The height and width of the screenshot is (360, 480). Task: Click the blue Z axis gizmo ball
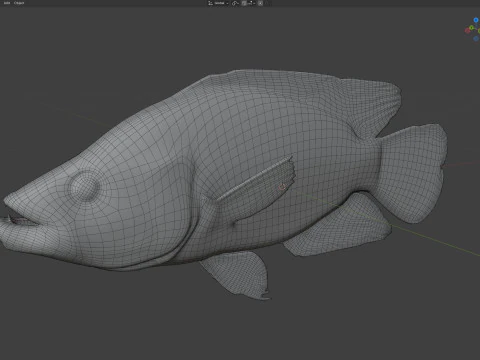[x=476, y=20]
